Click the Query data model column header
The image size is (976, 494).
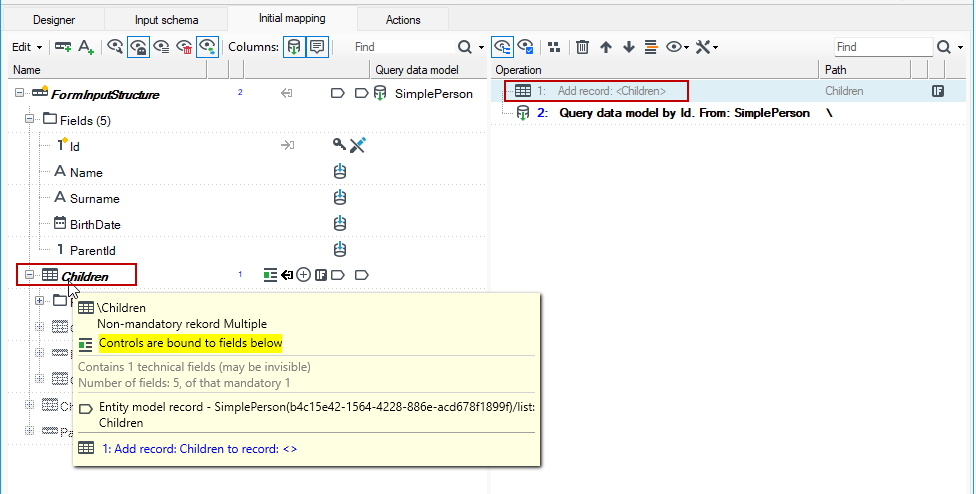(429, 70)
